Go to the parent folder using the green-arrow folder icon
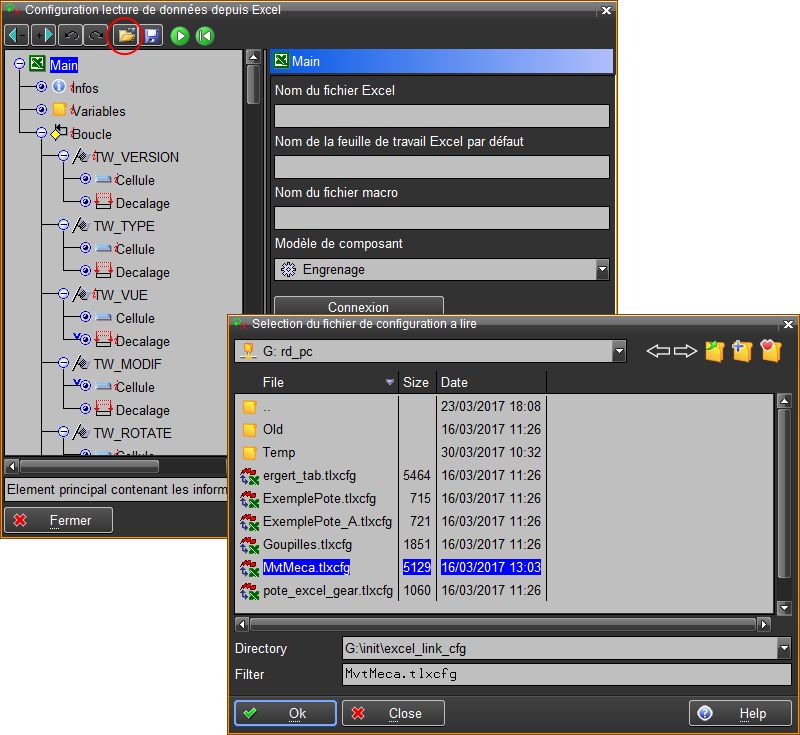This screenshot has width=800, height=735. pyautogui.click(x=714, y=351)
